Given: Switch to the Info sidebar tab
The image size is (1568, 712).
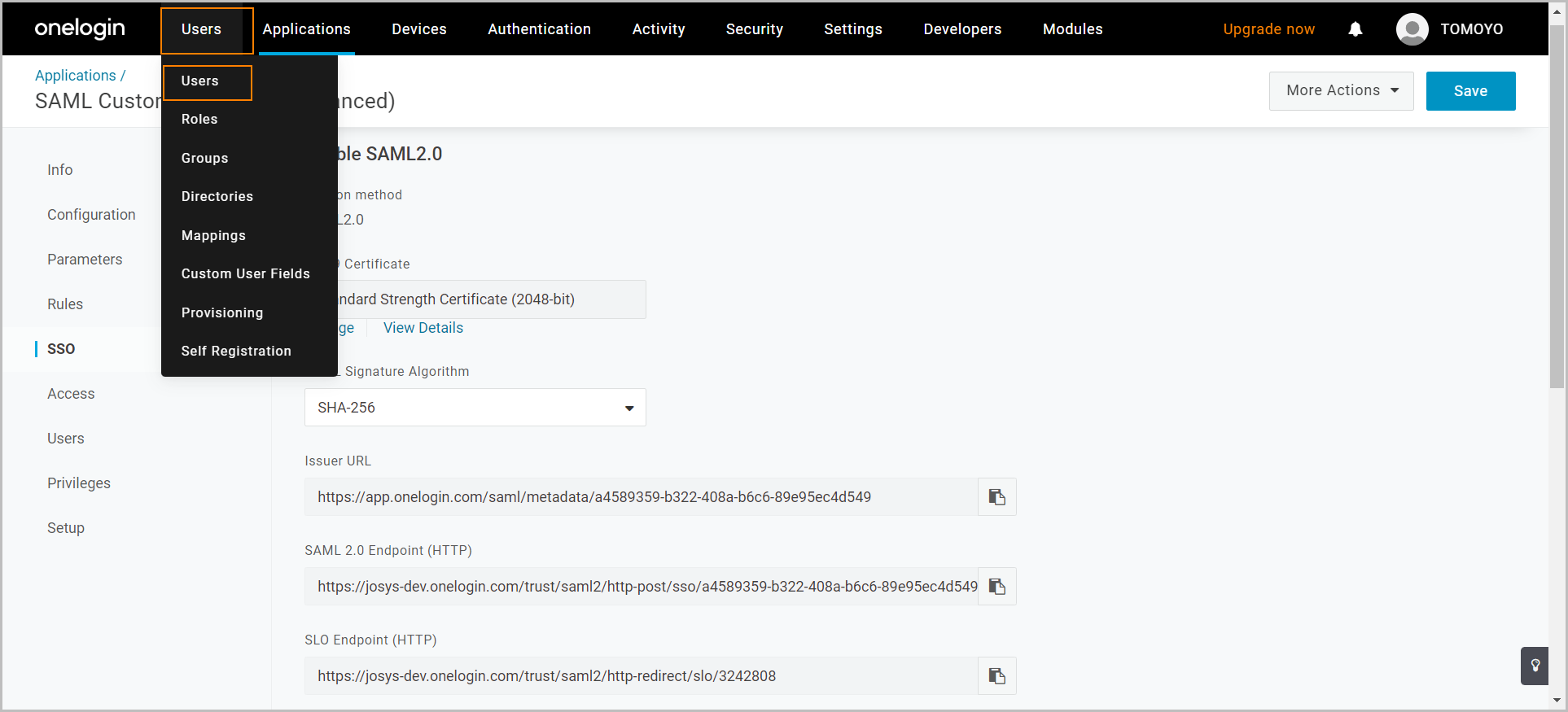Looking at the screenshot, I should [60, 170].
